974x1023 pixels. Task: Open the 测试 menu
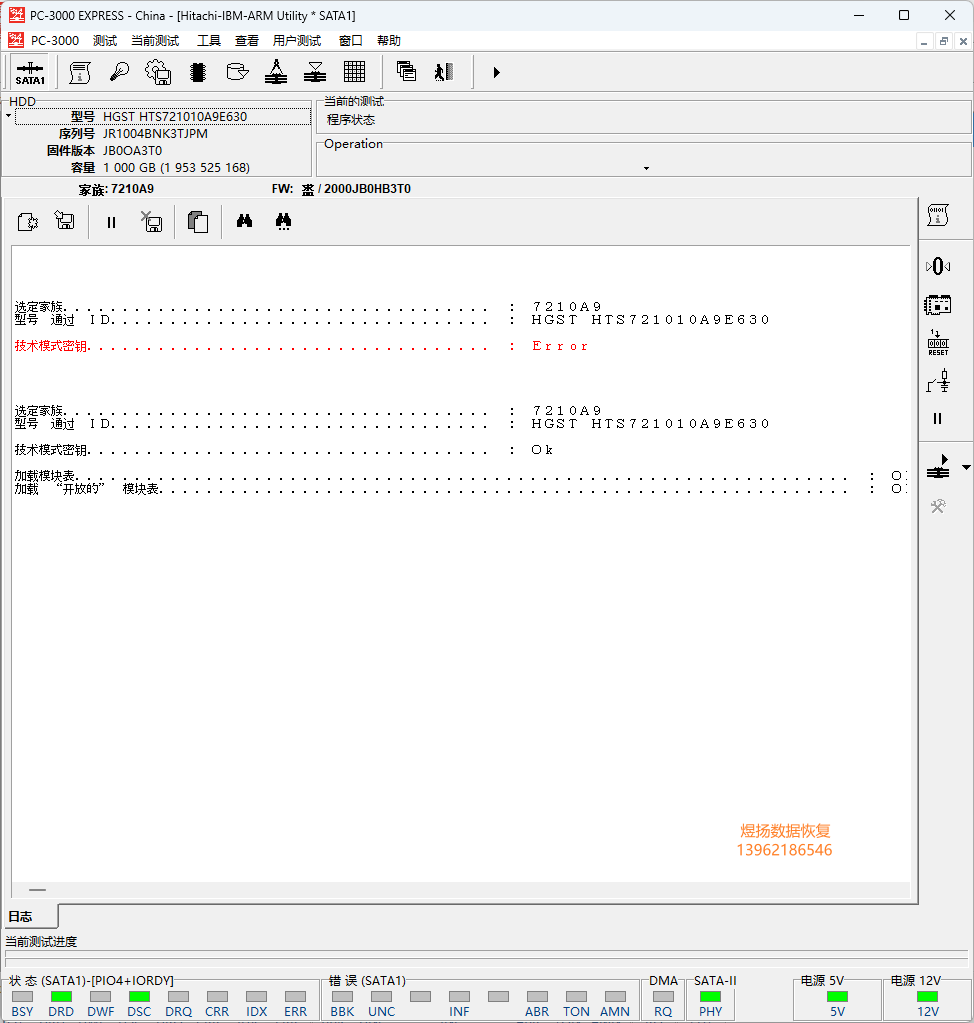105,40
